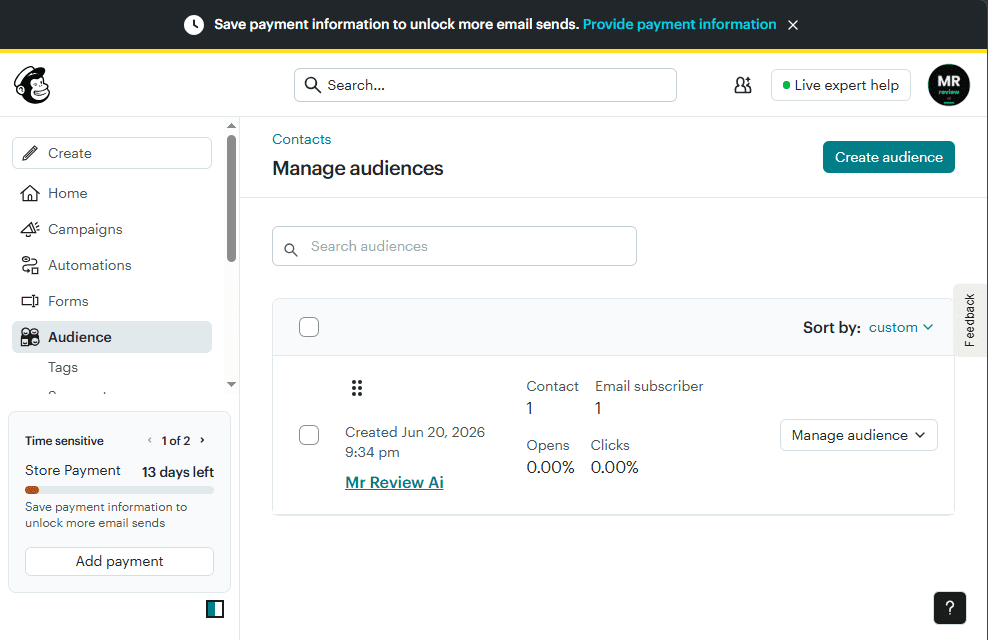
Task: Click the Store Payment progress bar
Action: click(x=119, y=490)
